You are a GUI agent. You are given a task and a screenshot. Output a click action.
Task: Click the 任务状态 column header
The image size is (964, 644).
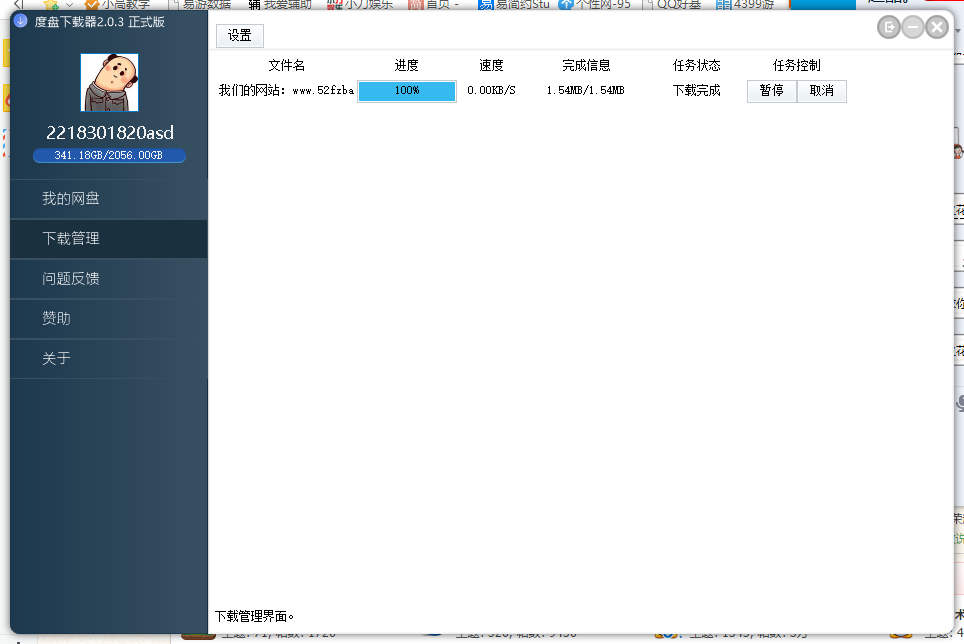click(x=696, y=65)
